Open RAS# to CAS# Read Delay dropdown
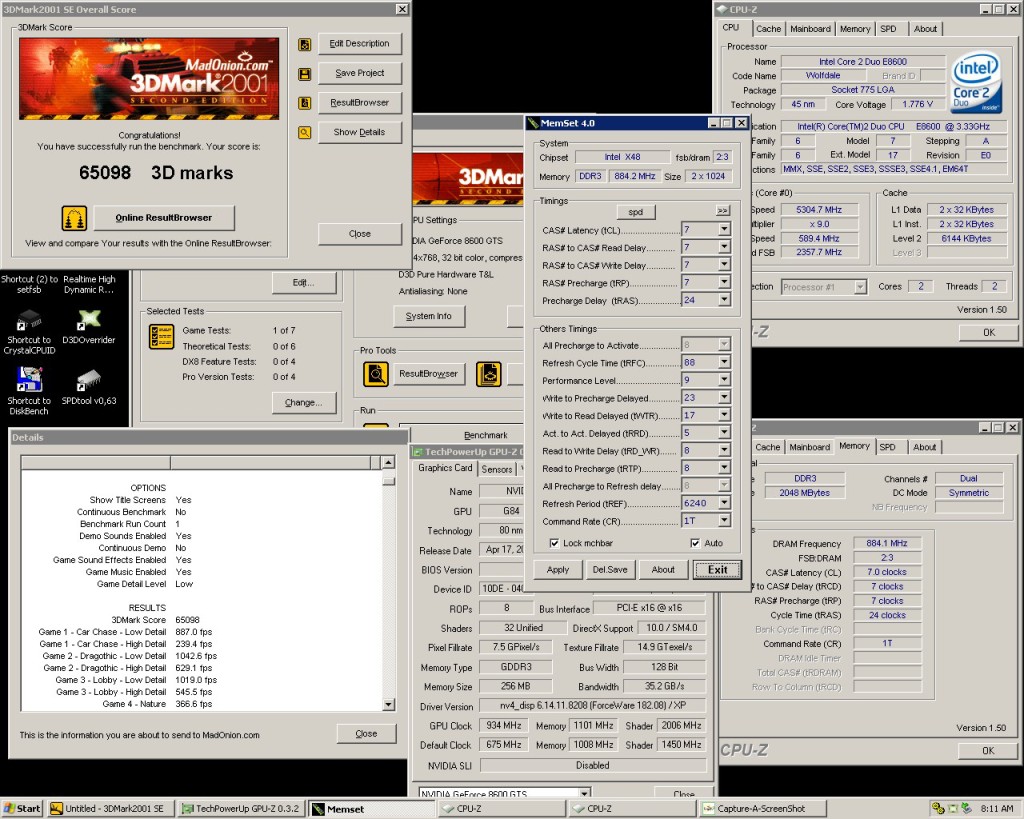 point(724,247)
